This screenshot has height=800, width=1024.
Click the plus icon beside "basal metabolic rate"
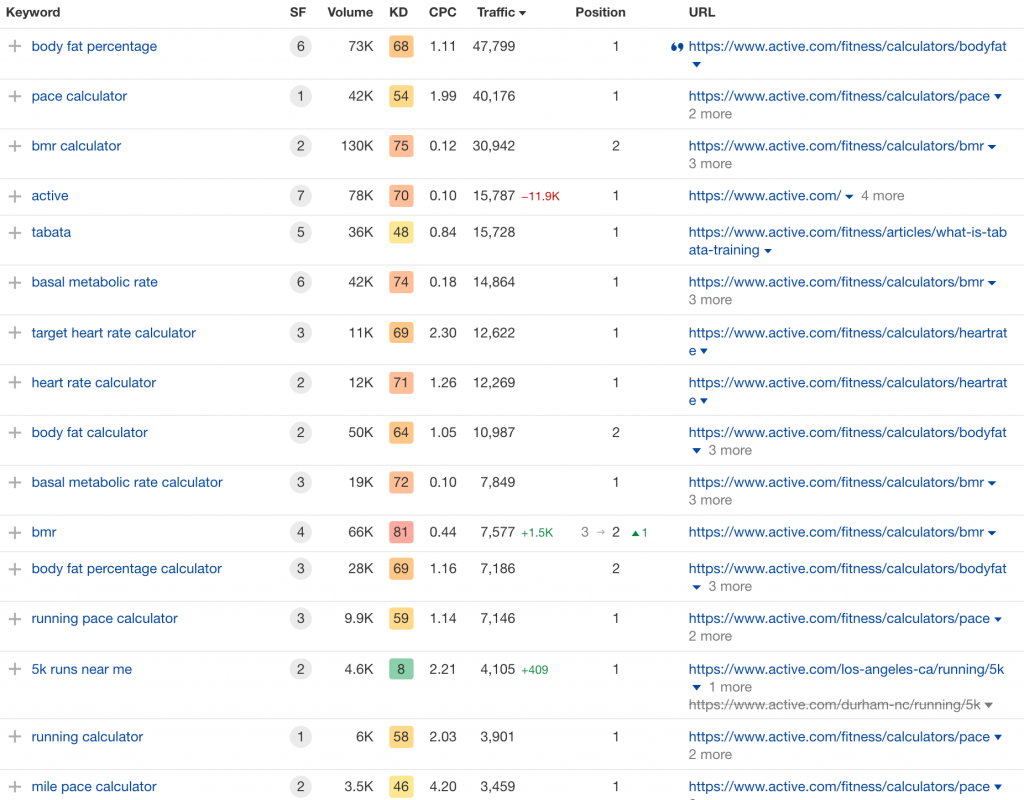(x=14, y=282)
